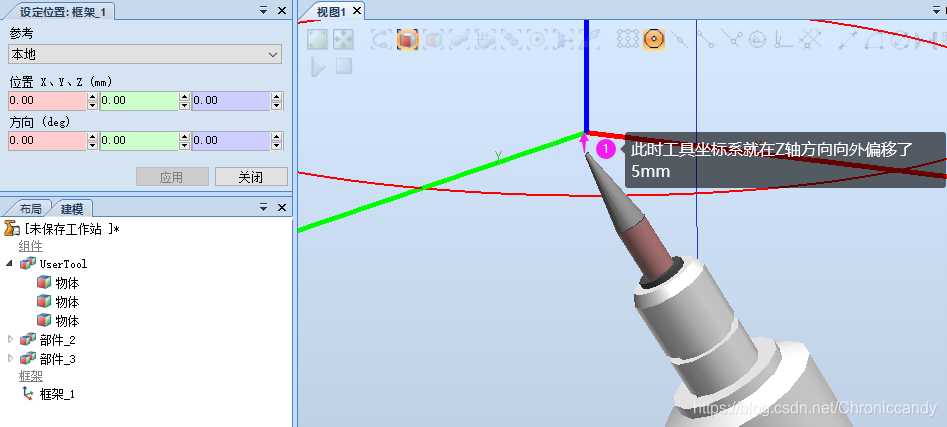
Task: Increase Y position with its up spinner
Action: pos(184,96)
